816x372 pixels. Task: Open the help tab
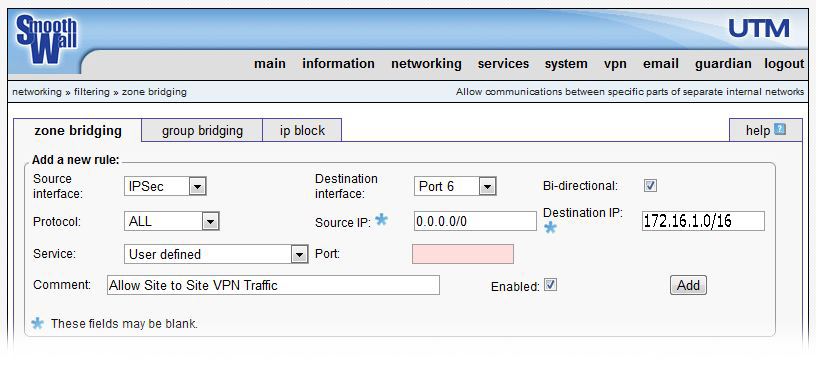tap(766, 130)
